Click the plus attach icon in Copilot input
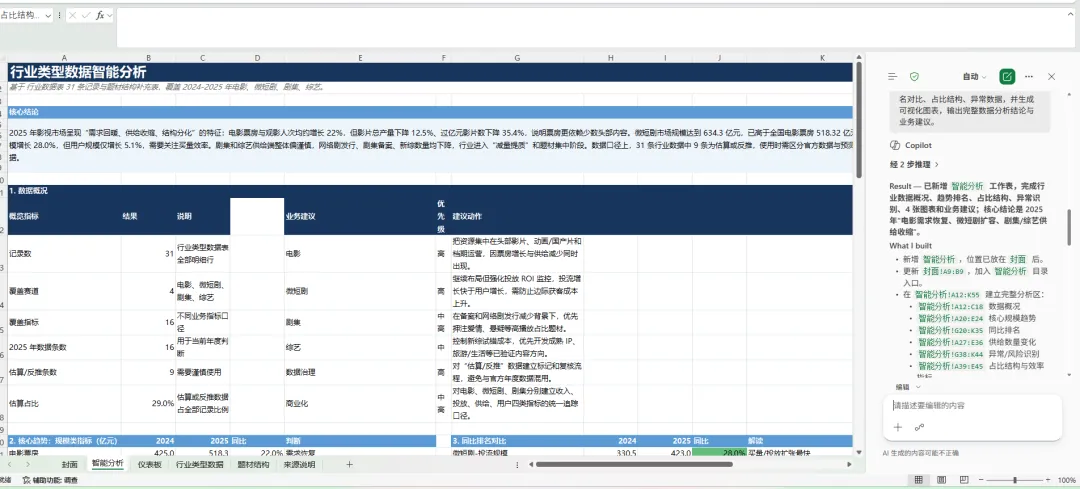 tap(897, 427)
